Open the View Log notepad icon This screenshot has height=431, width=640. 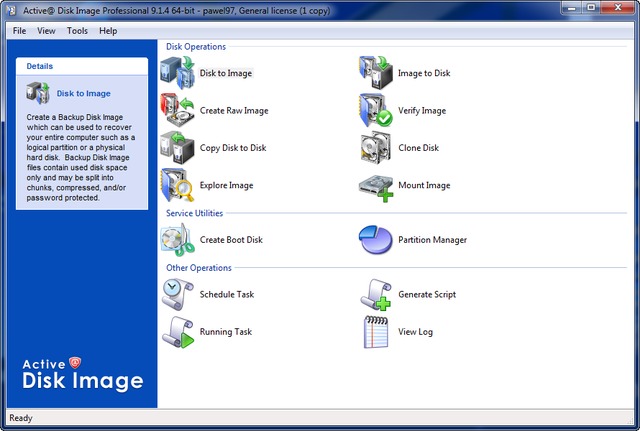[374, 332]
